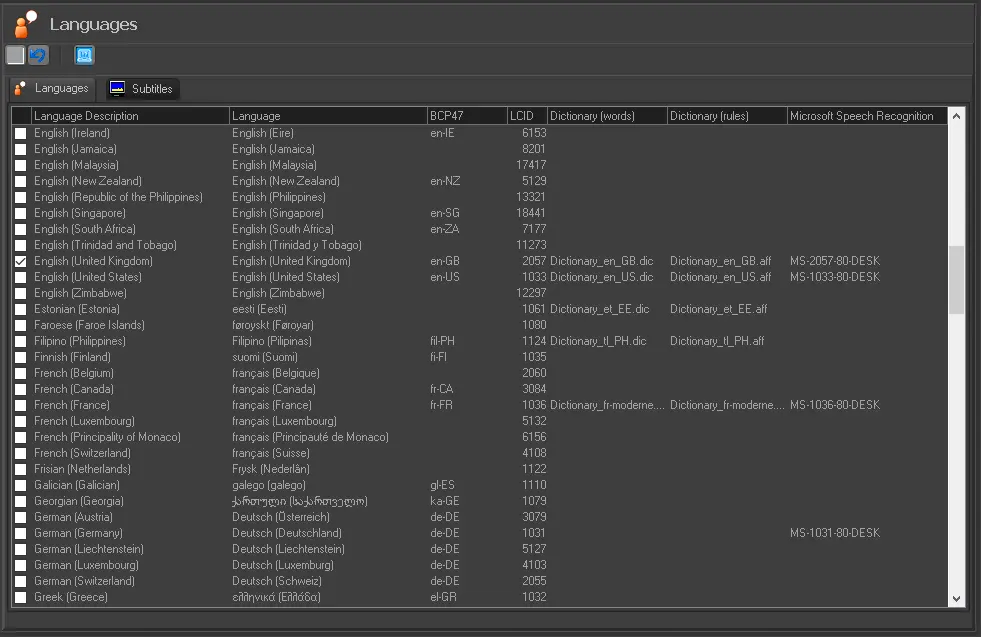Click the Dictionary (words) column header
The height and width of the screenshot is (637, 981).
point(606,116)
